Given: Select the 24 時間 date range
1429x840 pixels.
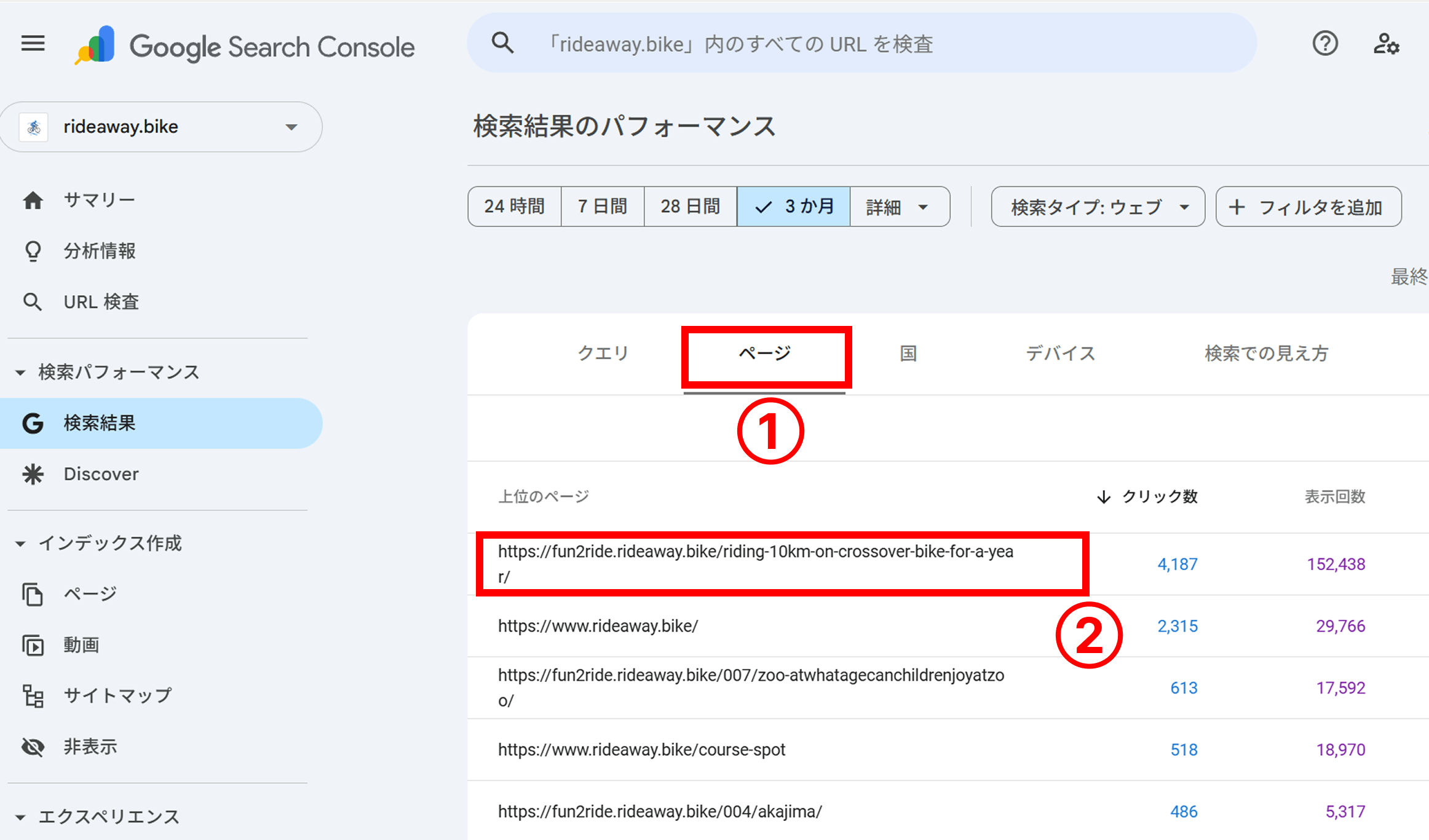Looking at the screenshot, I should point(514,206).
